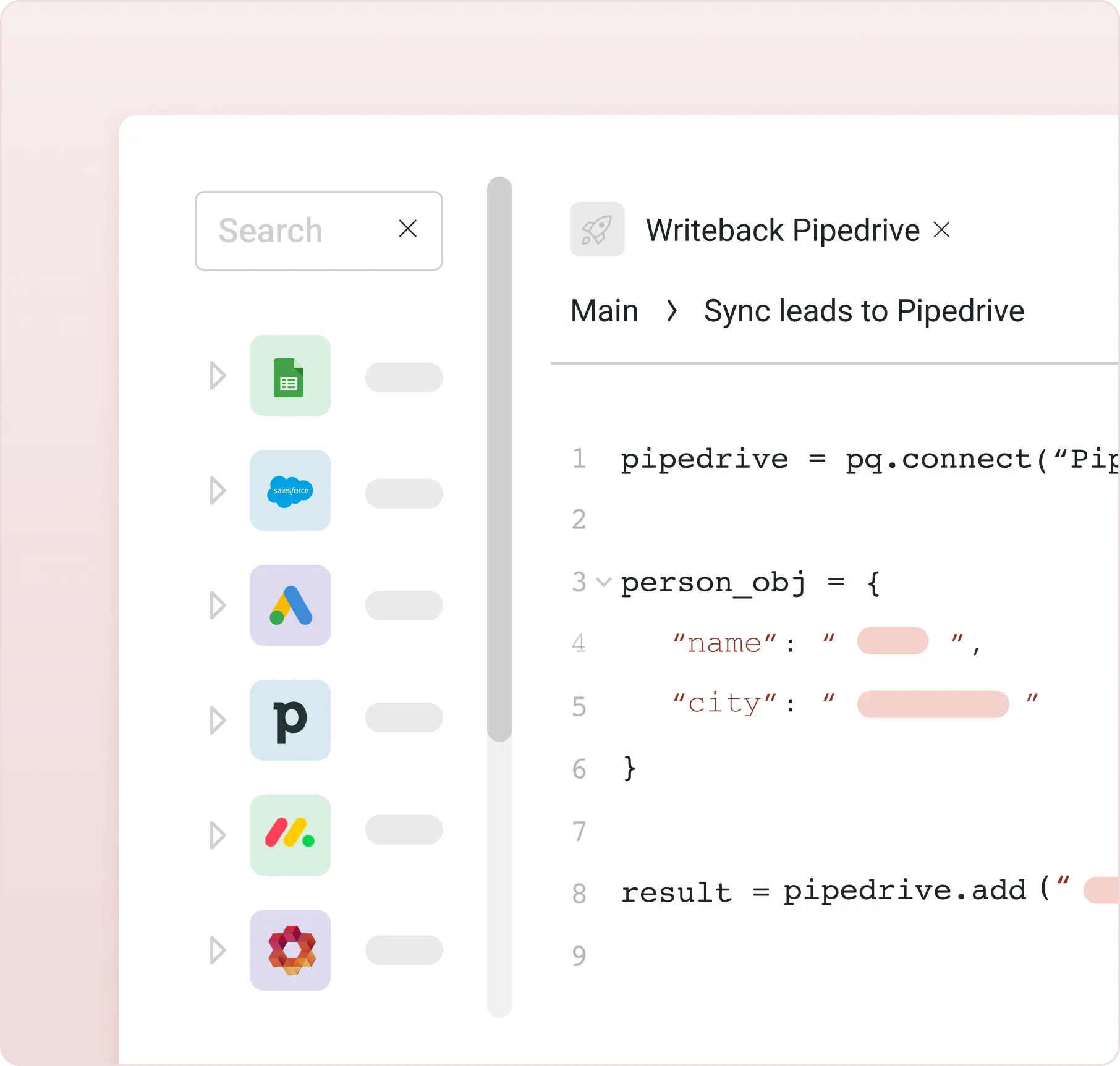The image size is (1120, 1066).
Task: Click Sync leads to Pipedrive breadcrumb
Action: pos(863,311)
